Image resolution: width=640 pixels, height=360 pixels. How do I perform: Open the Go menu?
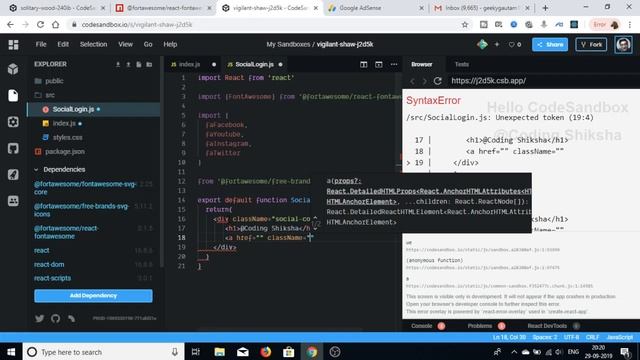(148, 44)
